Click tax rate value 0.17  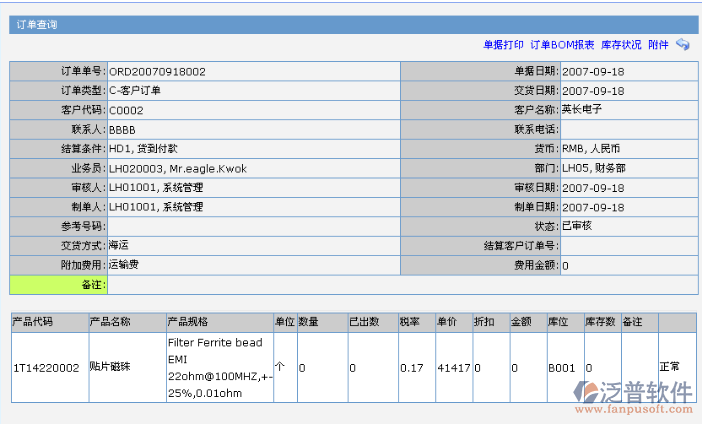(x=412, y=368)
